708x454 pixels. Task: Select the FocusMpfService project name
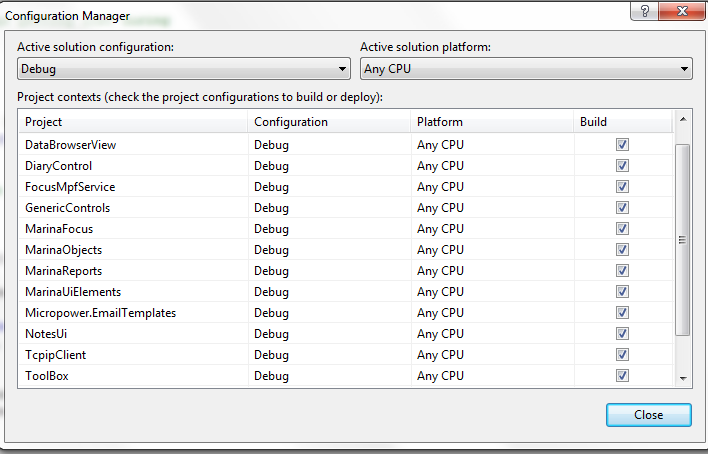pos(70,187)
